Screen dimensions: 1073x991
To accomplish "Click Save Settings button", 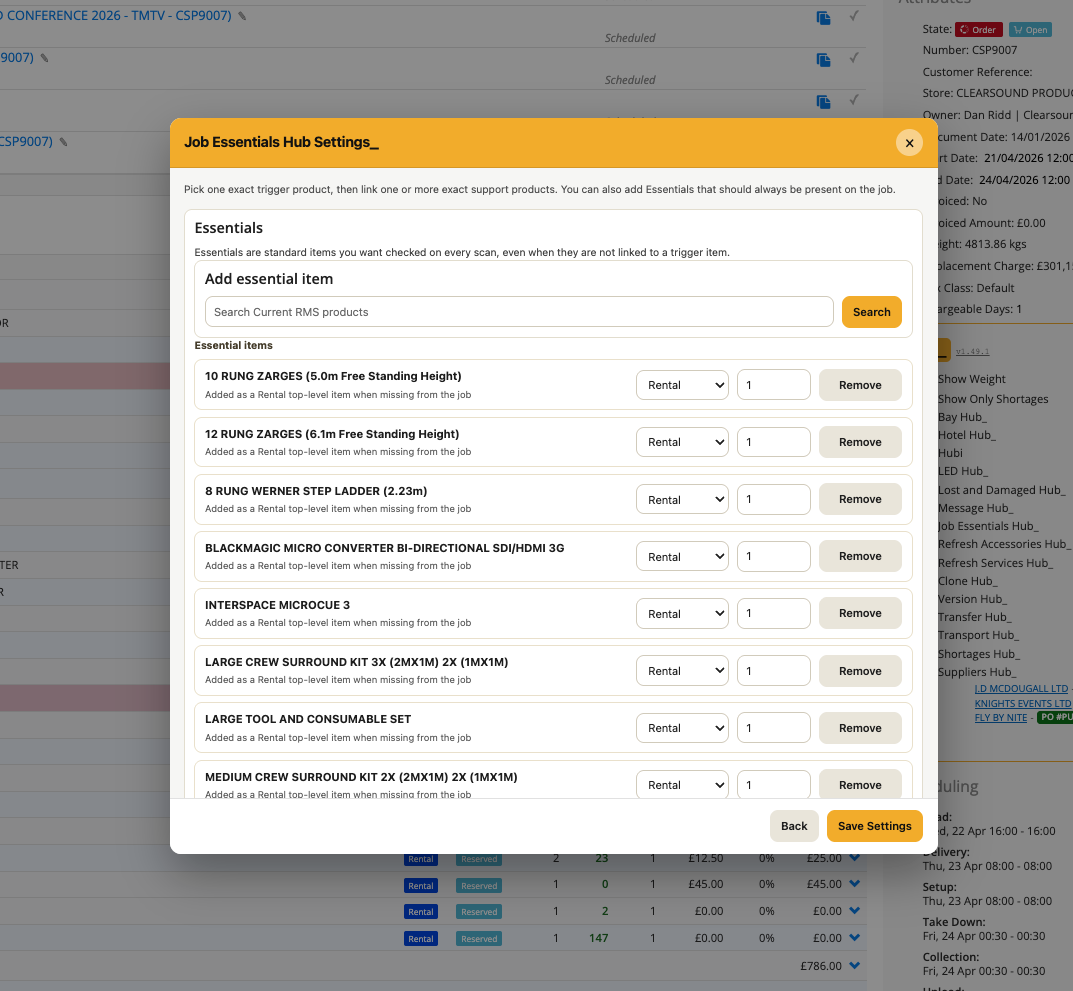I will (875, 826).
